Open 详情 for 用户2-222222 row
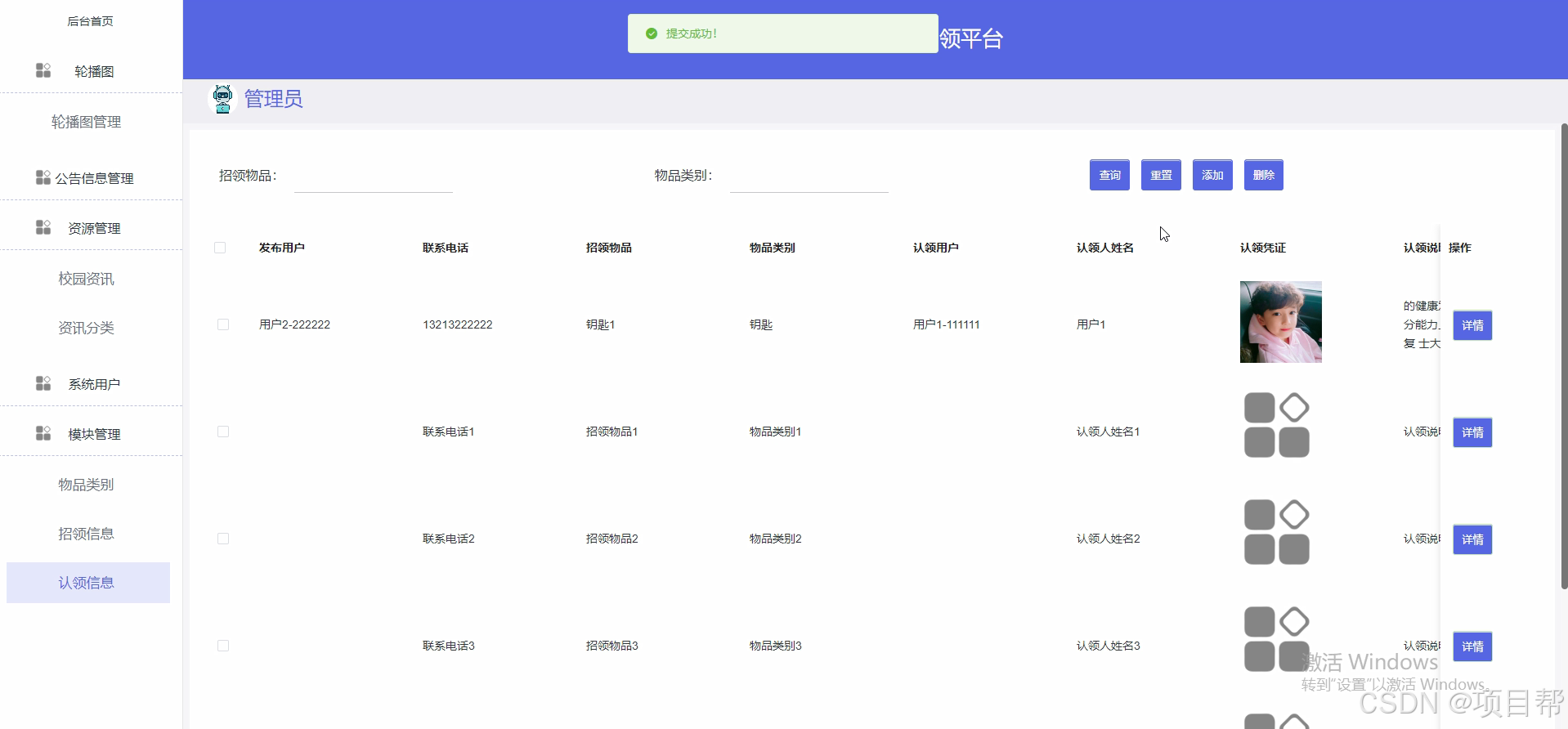The height and width of the screenshot is (729, 1568). point(1472,325)
